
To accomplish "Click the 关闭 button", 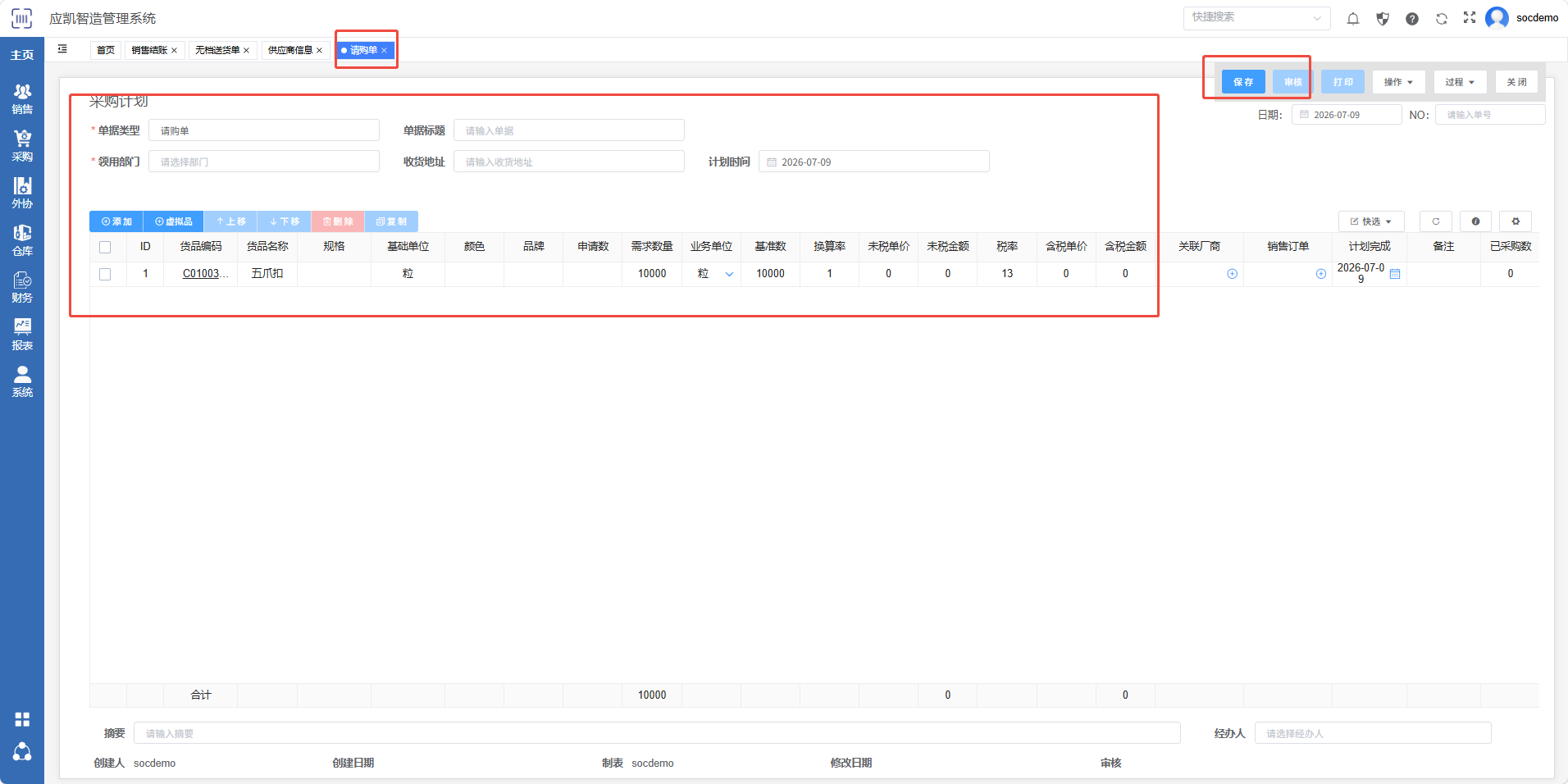I will [x=1516, y=82].
